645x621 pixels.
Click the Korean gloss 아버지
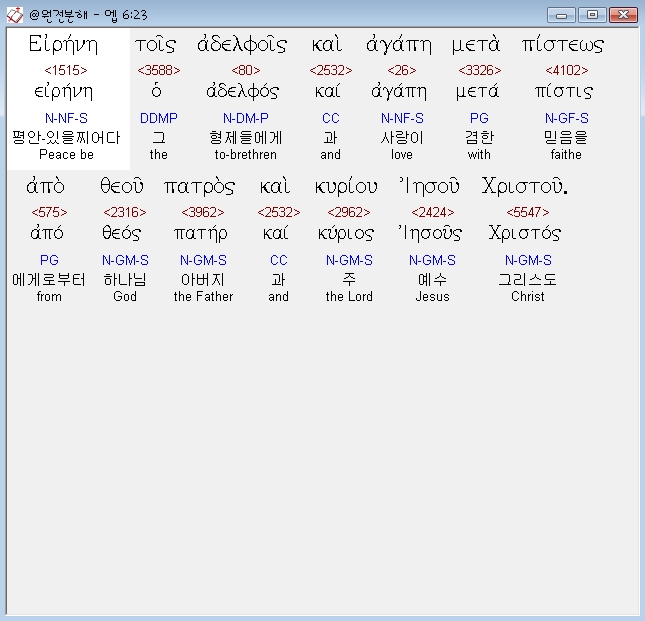(x=203, y=280)
